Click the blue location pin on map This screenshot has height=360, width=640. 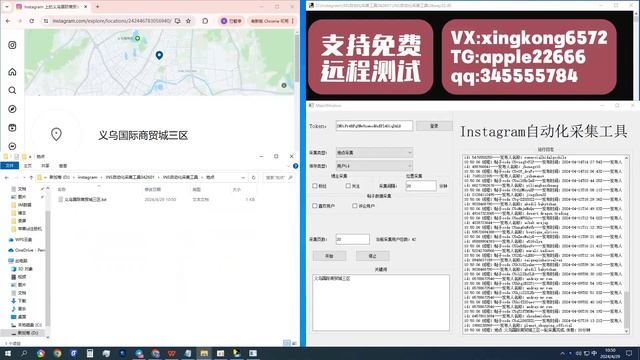pos(159,55)
